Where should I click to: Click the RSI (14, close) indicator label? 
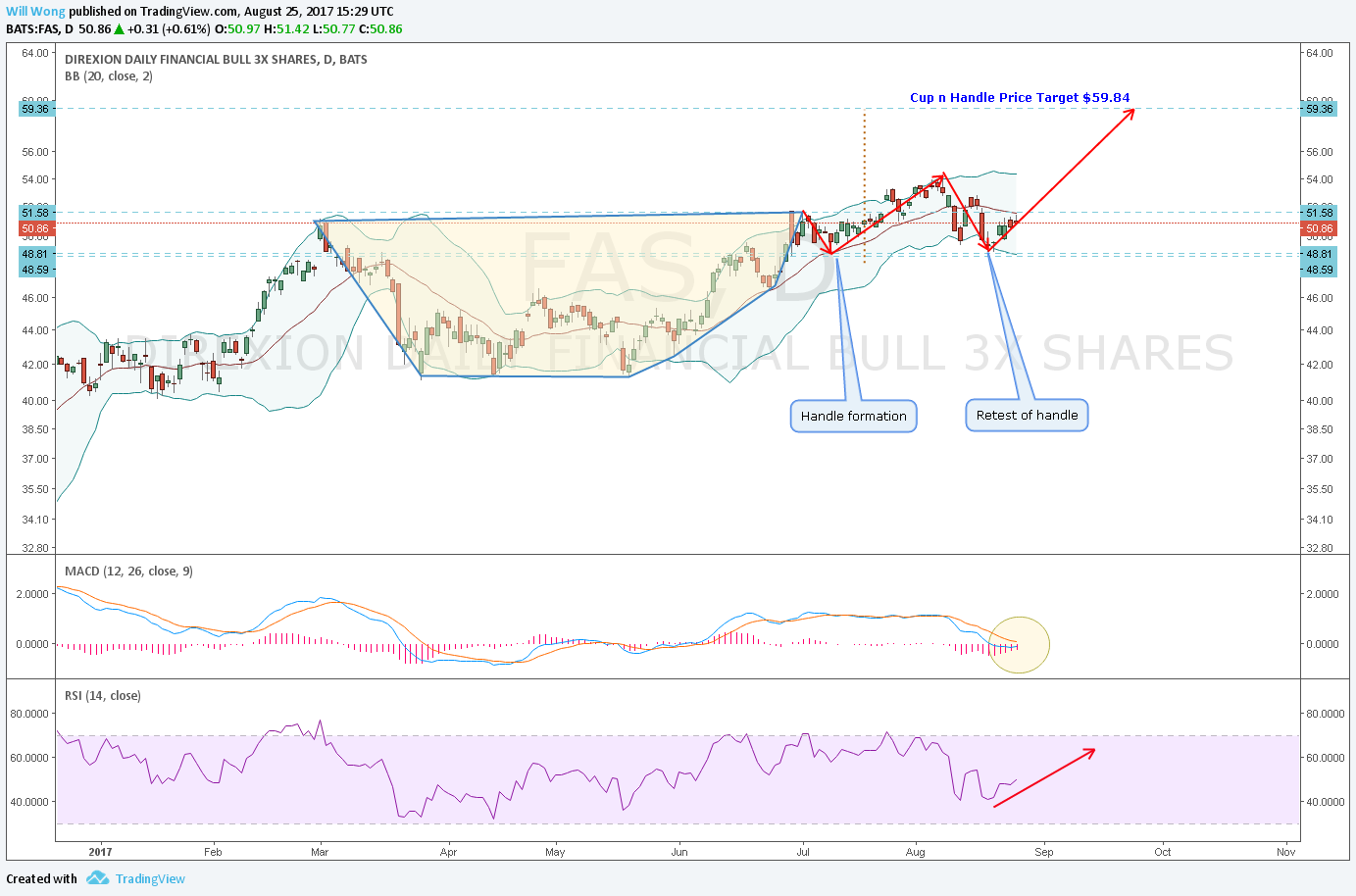coord(103,695)
